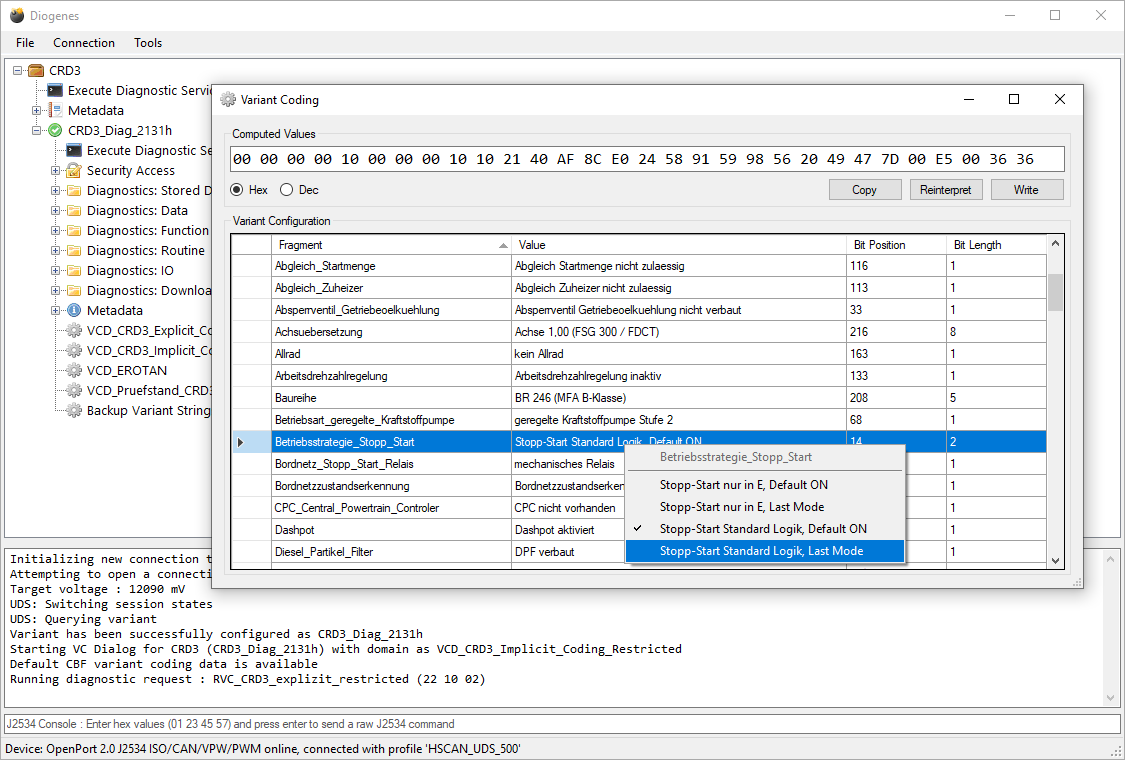Click the J2534 Console input field
Image resolution: width=1125 pixels, height=760 pixels.
point(562,724)
